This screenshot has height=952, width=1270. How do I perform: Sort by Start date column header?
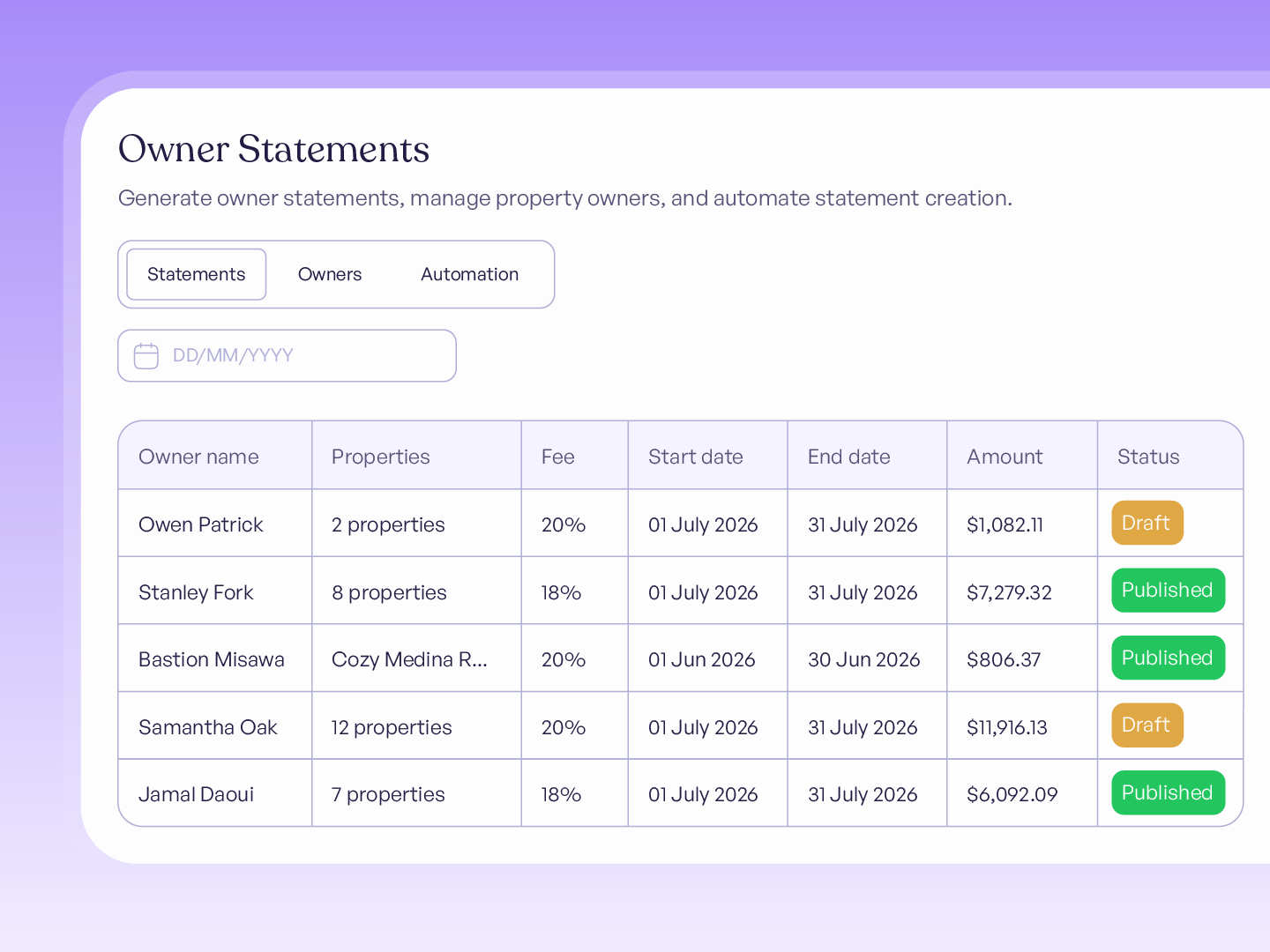click(695, 457)
